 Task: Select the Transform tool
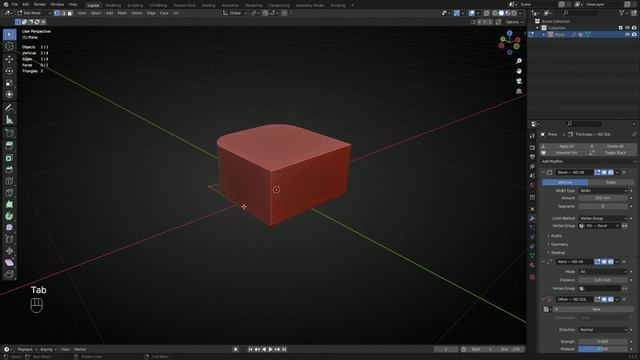pos(9,94)
